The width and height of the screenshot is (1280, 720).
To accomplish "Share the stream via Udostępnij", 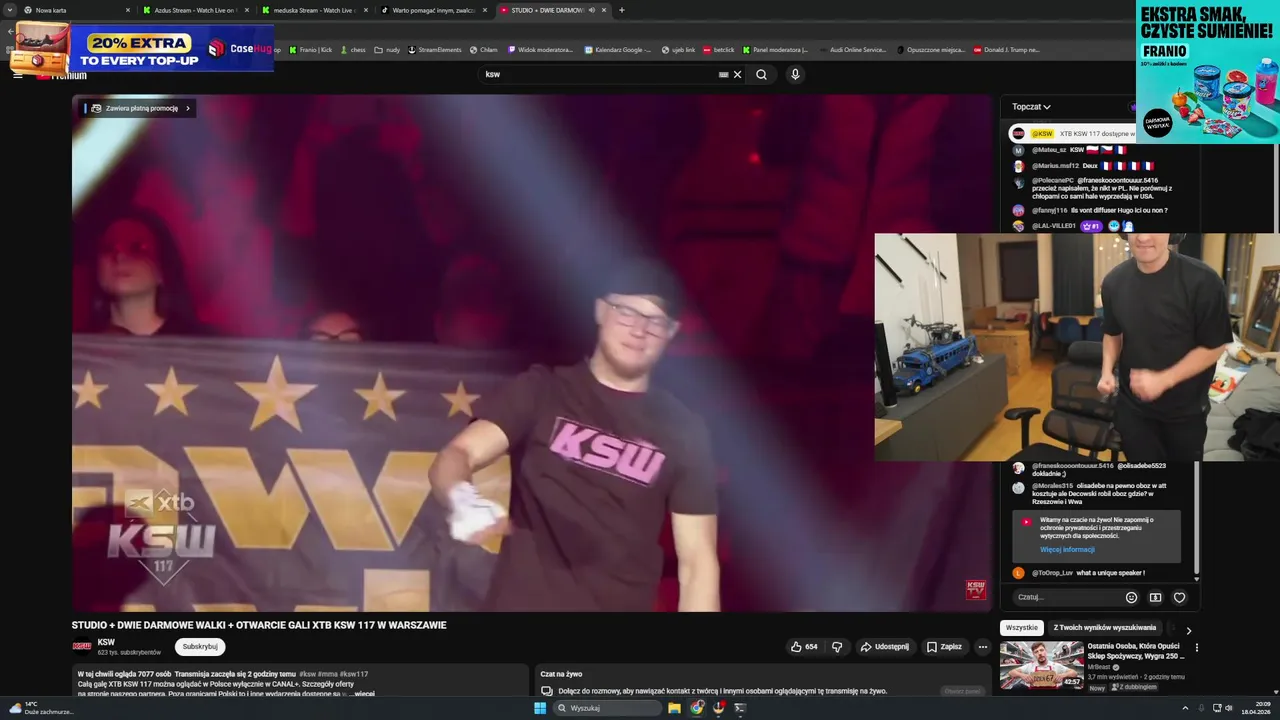I will pos(885,647).
